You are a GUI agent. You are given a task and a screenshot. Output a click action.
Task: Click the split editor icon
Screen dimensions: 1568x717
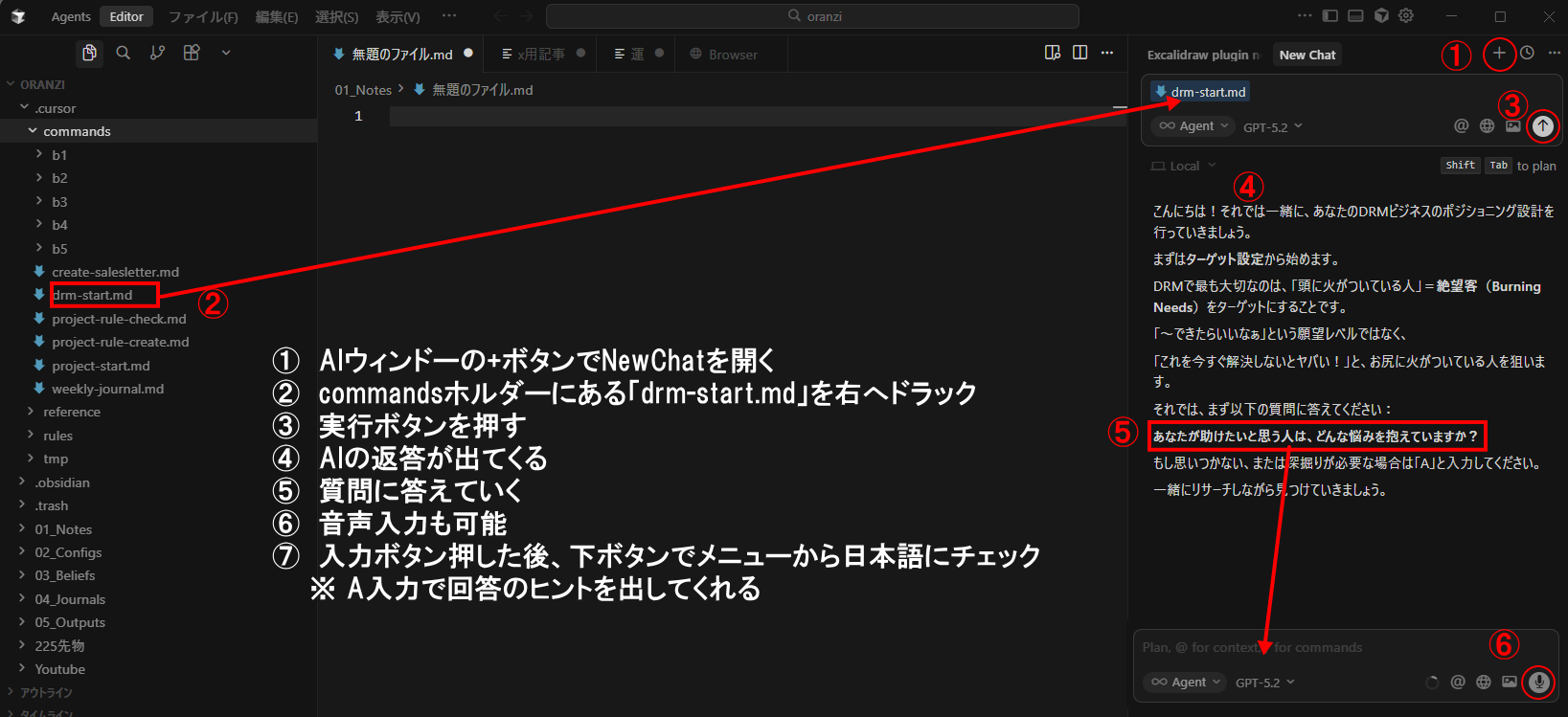pos(1080,54)
